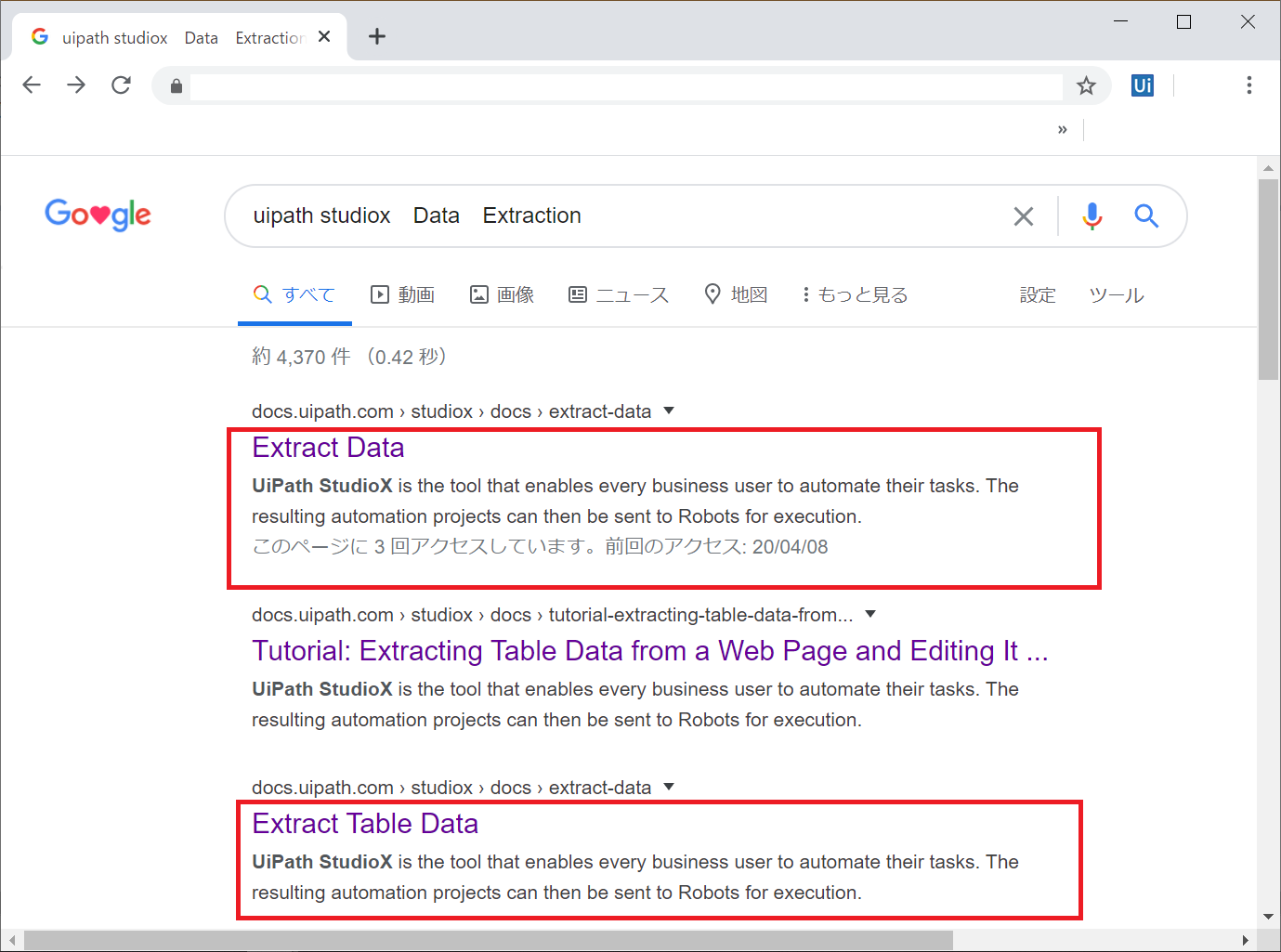Clear the search query with the X icon
This screenshot has height=952, width=1281.
coord(1024,216)
